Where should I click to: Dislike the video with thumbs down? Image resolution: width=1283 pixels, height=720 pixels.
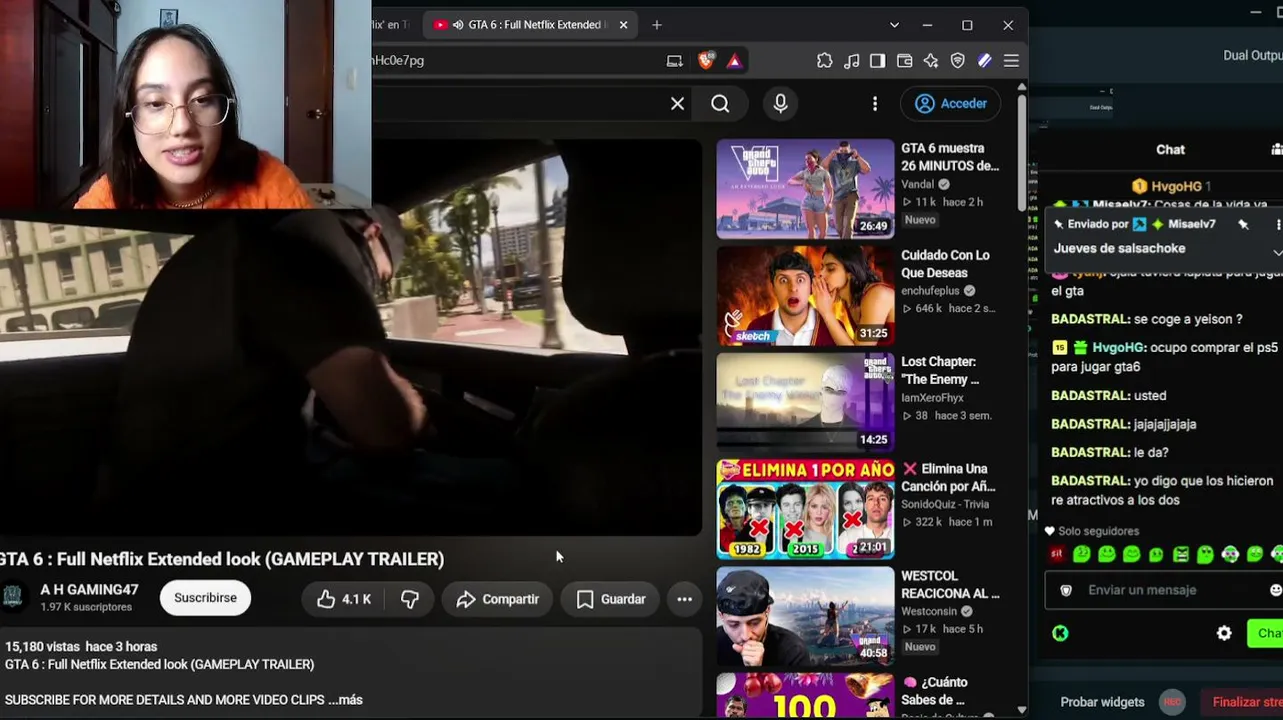tap(410, 599)
